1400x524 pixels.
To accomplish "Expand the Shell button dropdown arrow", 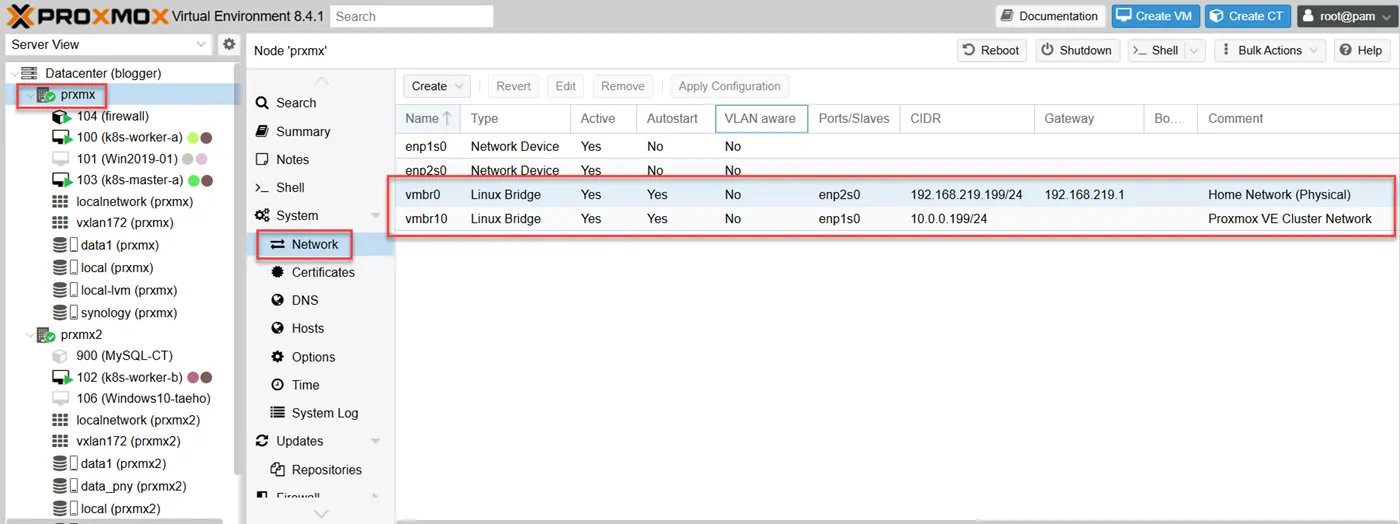I will pos(1193,50).
